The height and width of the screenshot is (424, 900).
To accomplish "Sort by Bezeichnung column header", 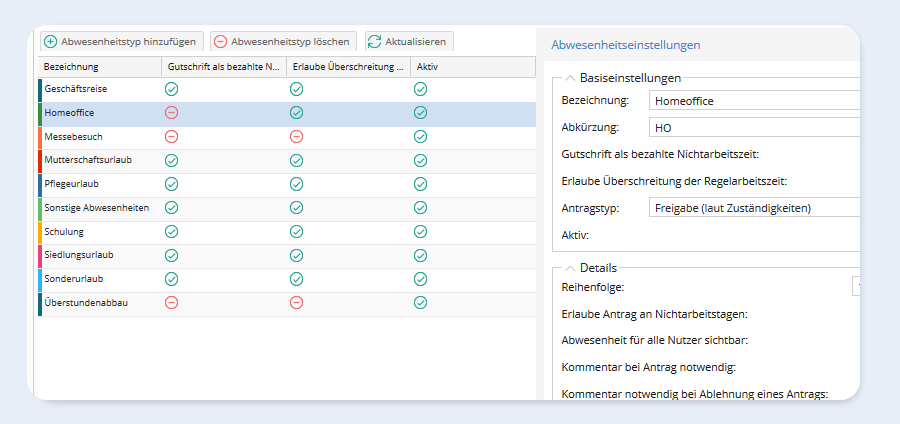I will [98, 67].
